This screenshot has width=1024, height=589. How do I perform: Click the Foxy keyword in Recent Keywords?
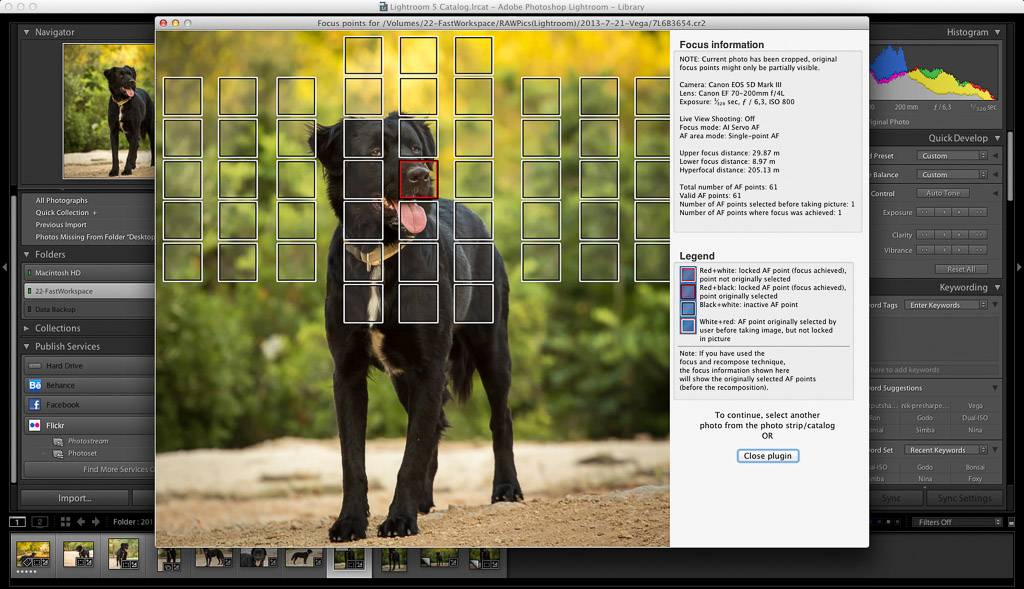pyautogui.click(x=975, y=479)
